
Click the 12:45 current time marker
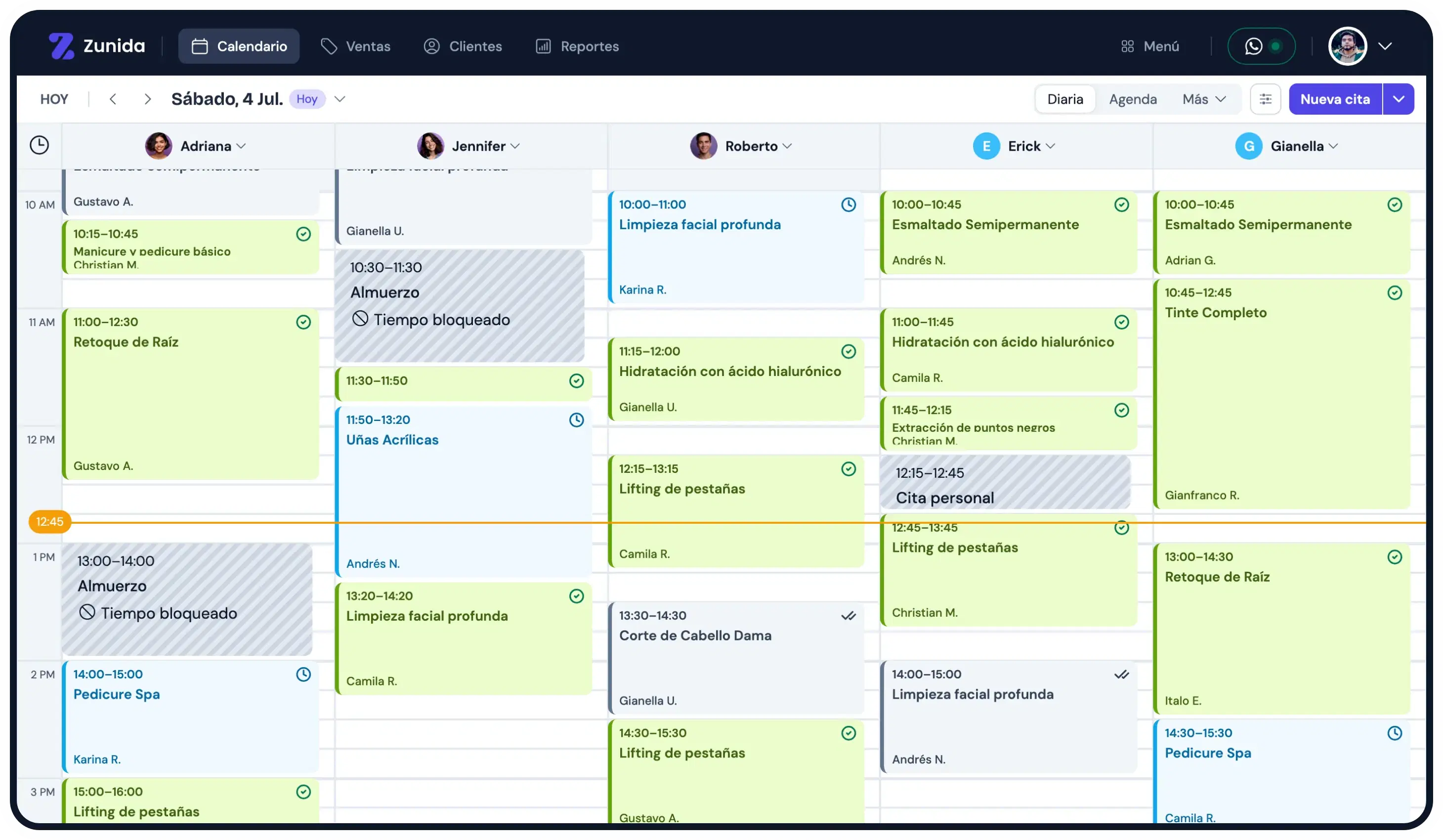pos(50,522)
